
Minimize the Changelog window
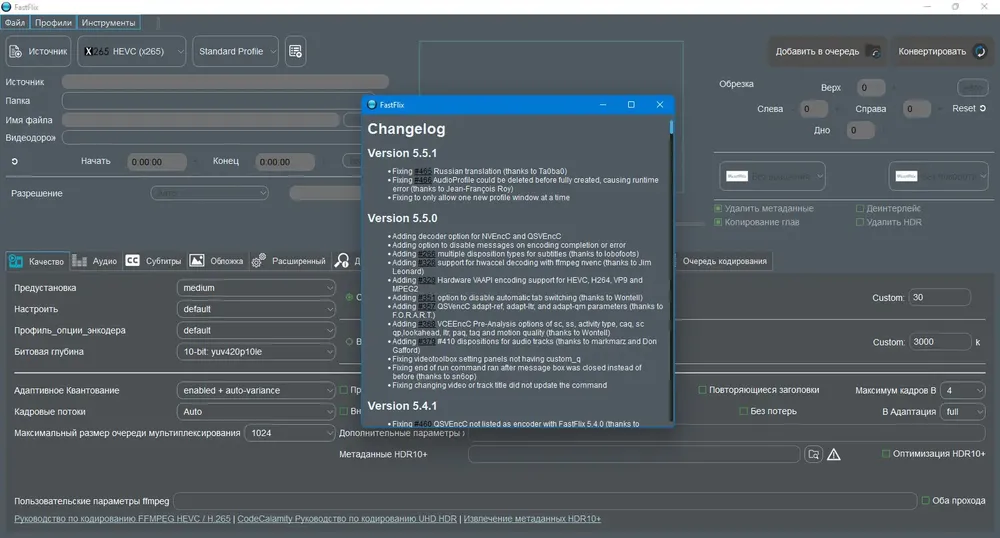click(x=603, y=105)
